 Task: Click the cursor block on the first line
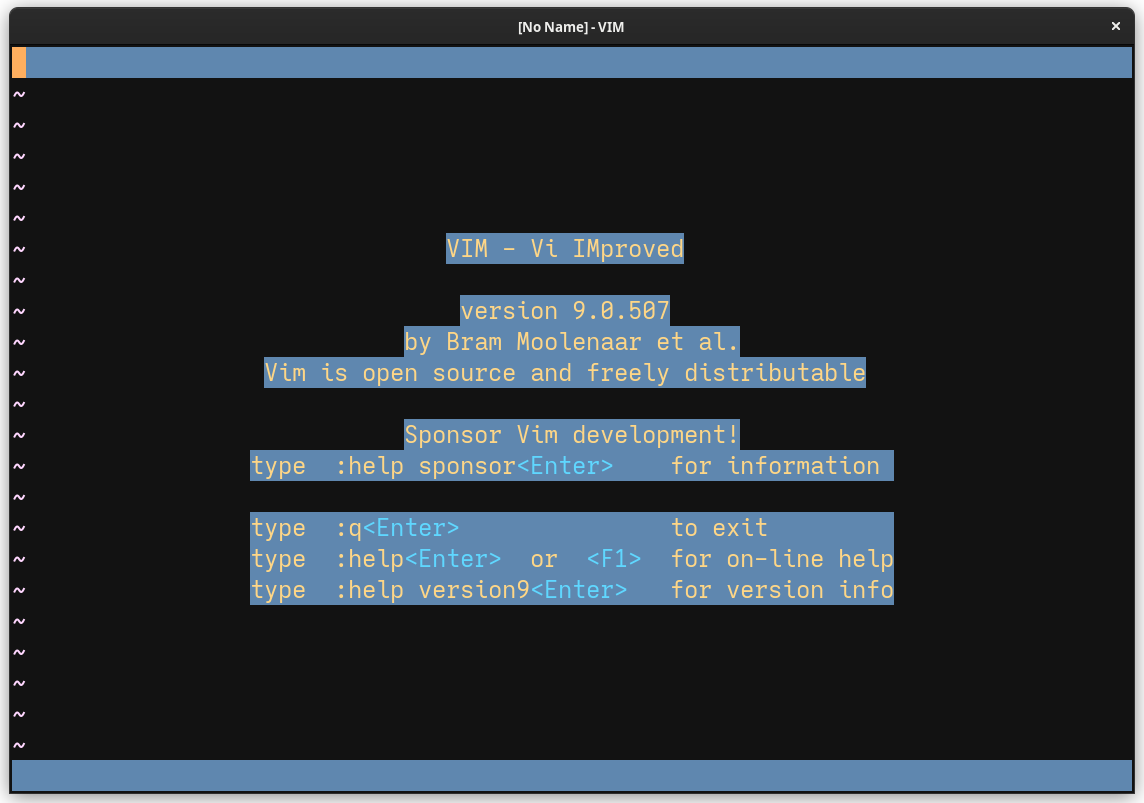17,62
